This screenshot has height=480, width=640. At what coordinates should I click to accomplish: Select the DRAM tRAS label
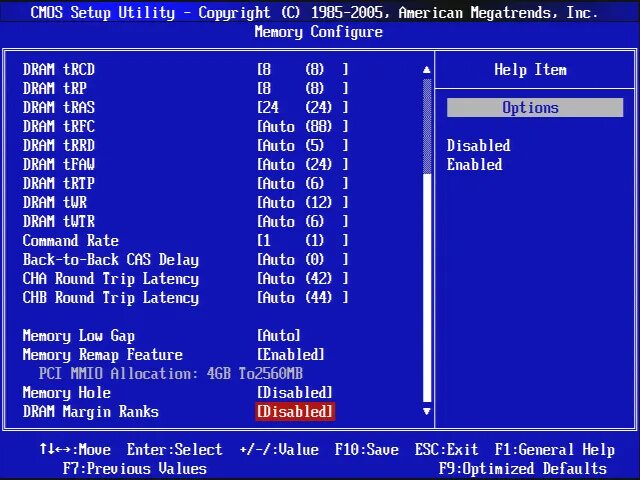point(59,107)
